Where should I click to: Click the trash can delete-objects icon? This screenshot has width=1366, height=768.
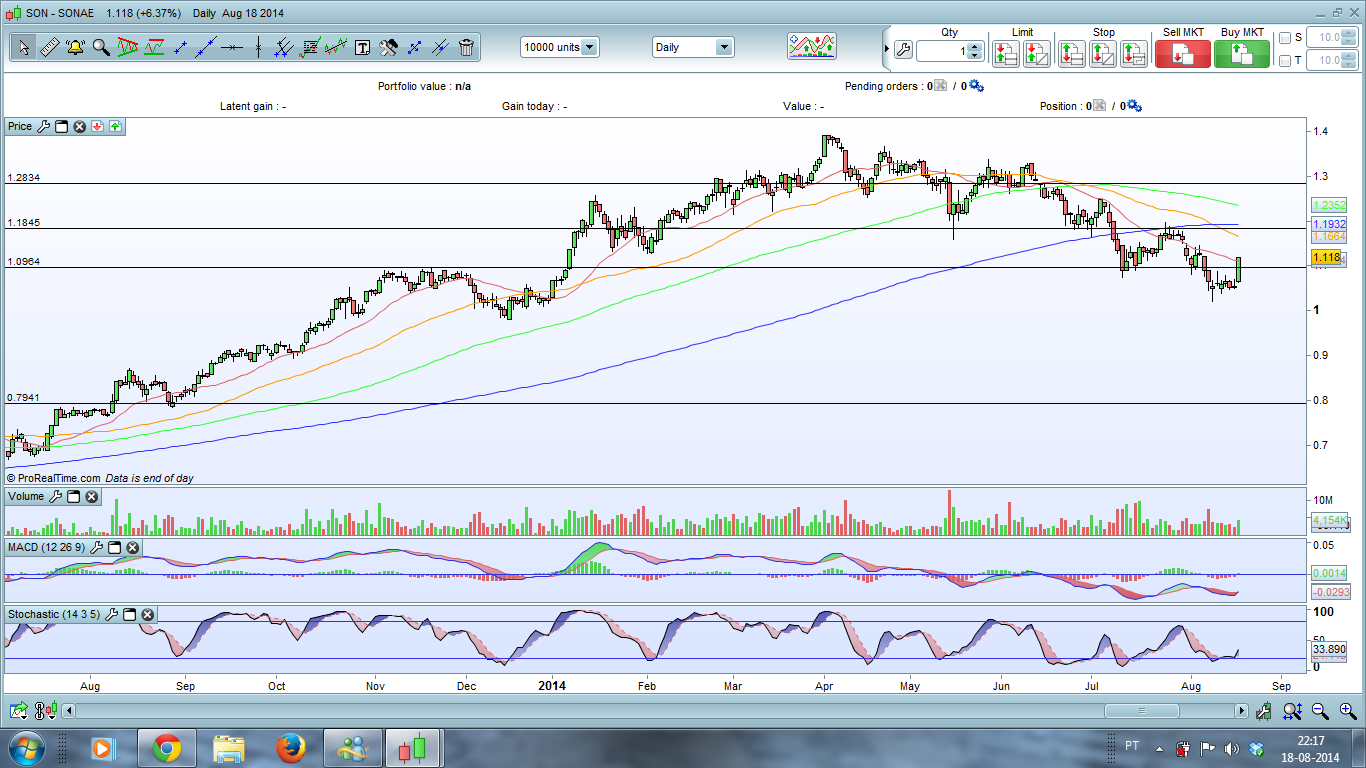[x=466, y=47]
